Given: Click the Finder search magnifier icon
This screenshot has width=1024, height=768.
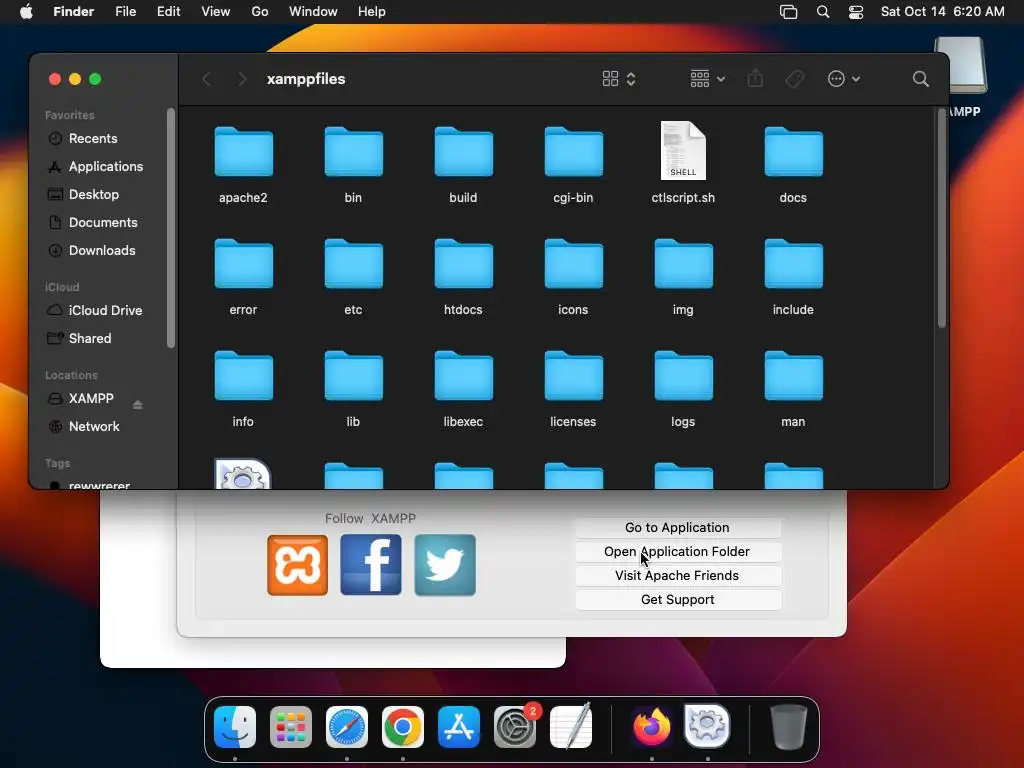Looking at the screenshot, I should click(920, 79).
